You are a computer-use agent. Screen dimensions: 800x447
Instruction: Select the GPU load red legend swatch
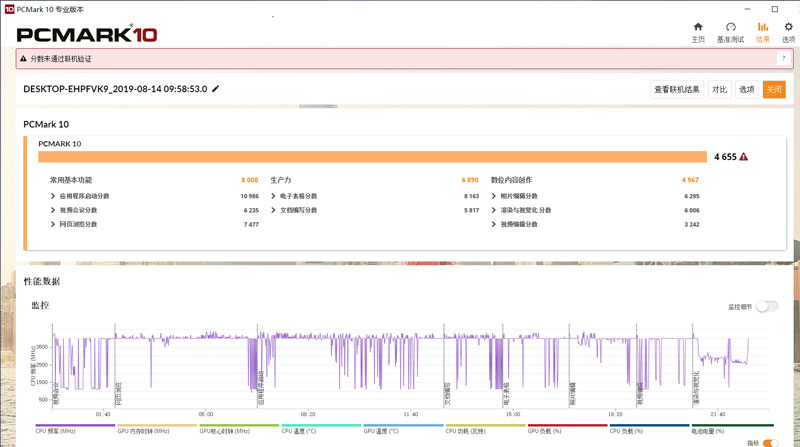[567, 425]
